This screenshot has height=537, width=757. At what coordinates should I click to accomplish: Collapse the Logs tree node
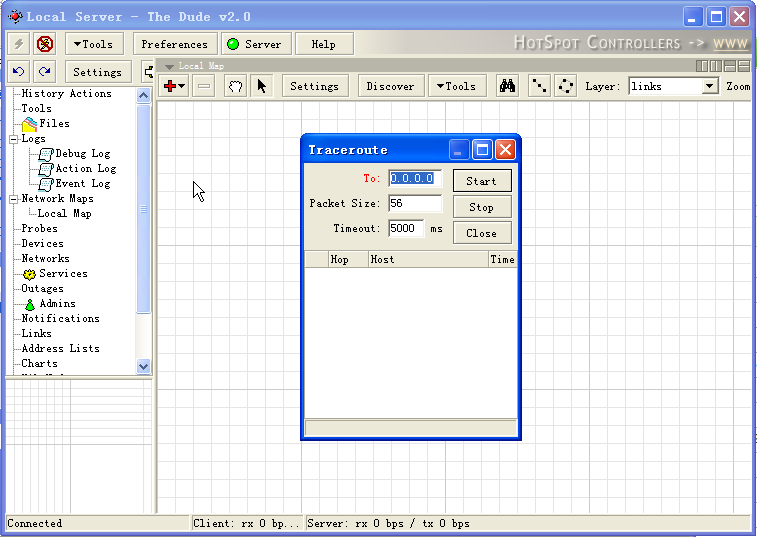tap(14, 139)
